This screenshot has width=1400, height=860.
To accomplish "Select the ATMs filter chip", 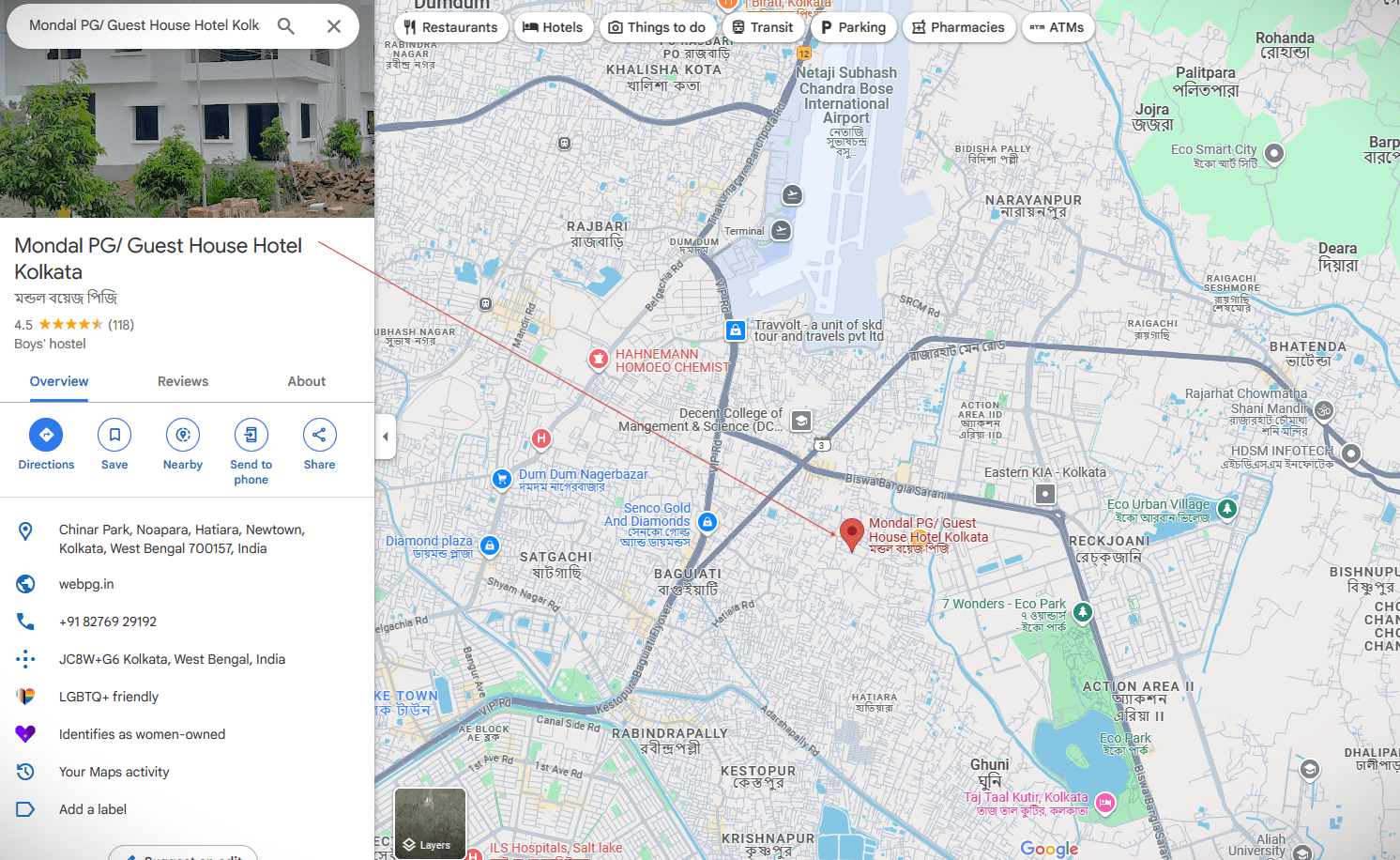I will coord(1058,27).
